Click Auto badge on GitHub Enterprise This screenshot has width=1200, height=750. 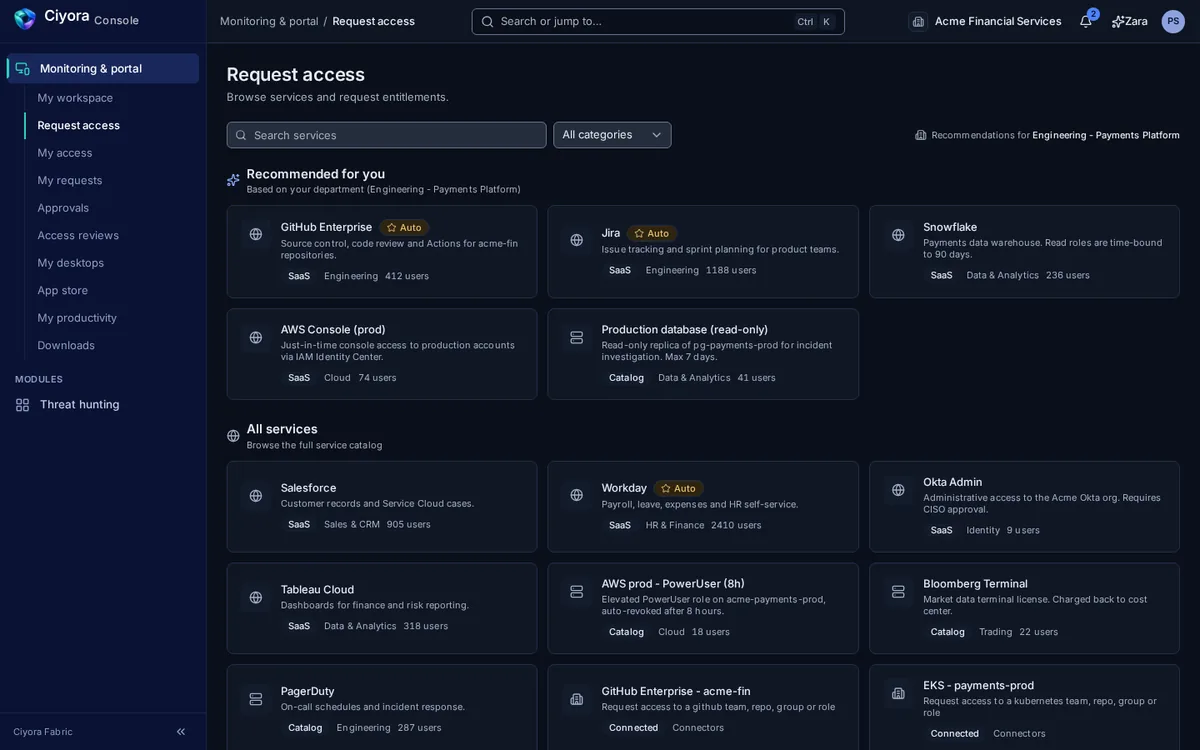coord(404,228)
